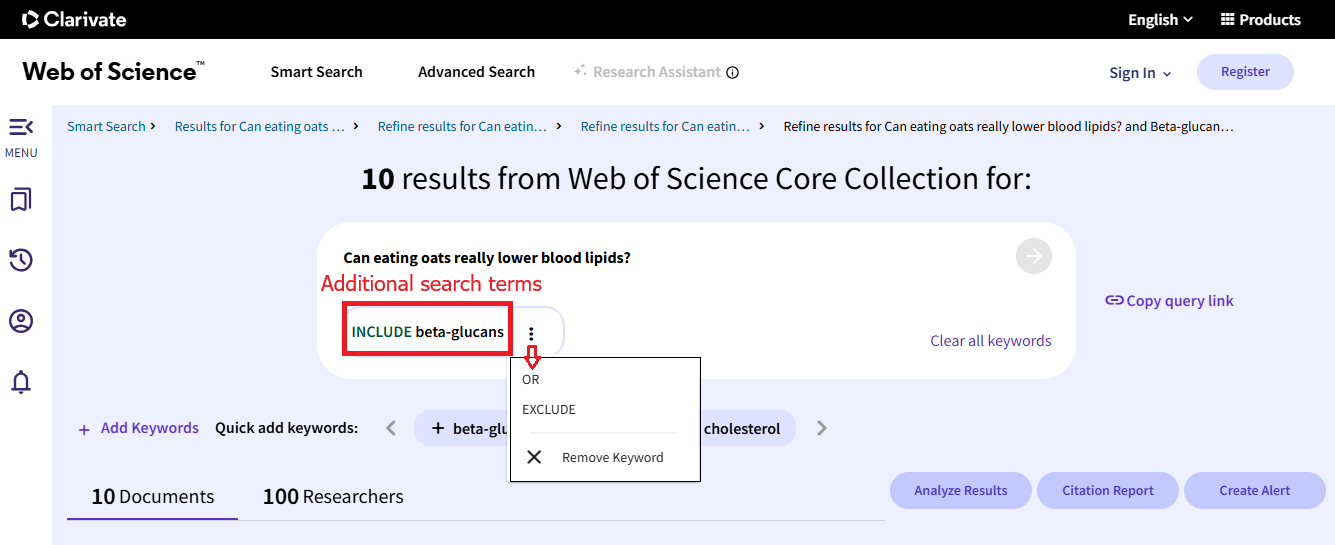Quick add the cholesterol keyword chip
This screenshot has height=545, width=1335.
coord(748,428)
